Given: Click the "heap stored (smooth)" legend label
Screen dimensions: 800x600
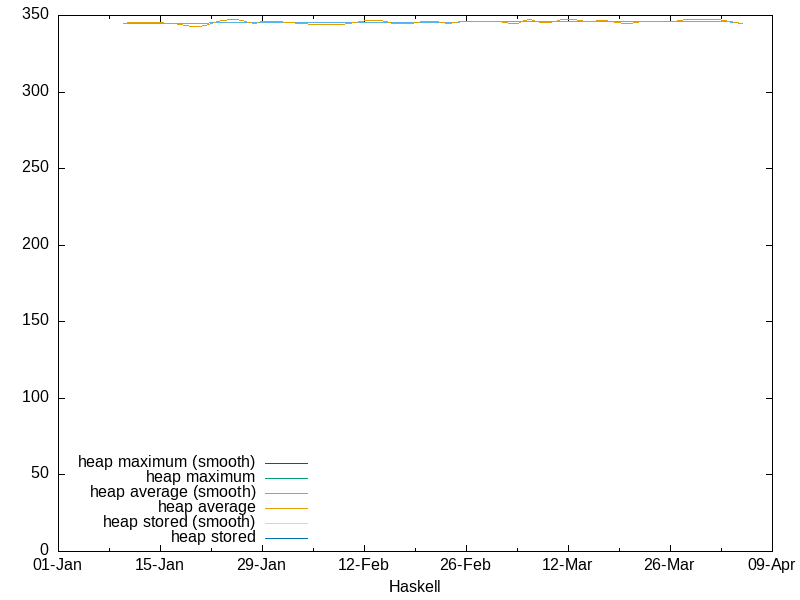Looking at the screenshot, I should click(x=179, y=522).
